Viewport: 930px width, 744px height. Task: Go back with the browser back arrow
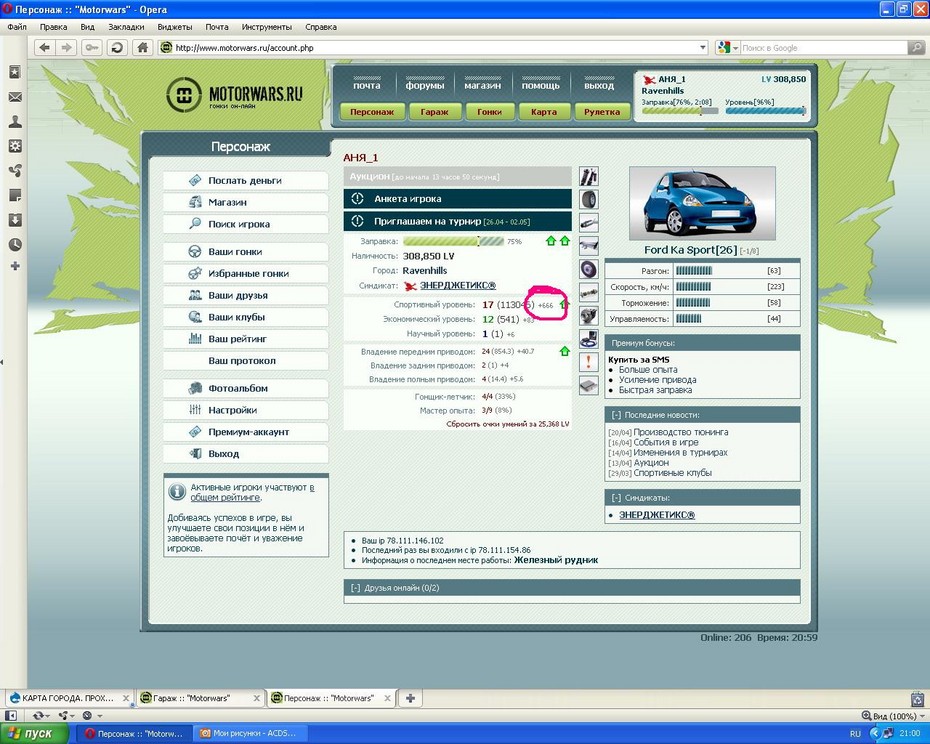[44, 47]
